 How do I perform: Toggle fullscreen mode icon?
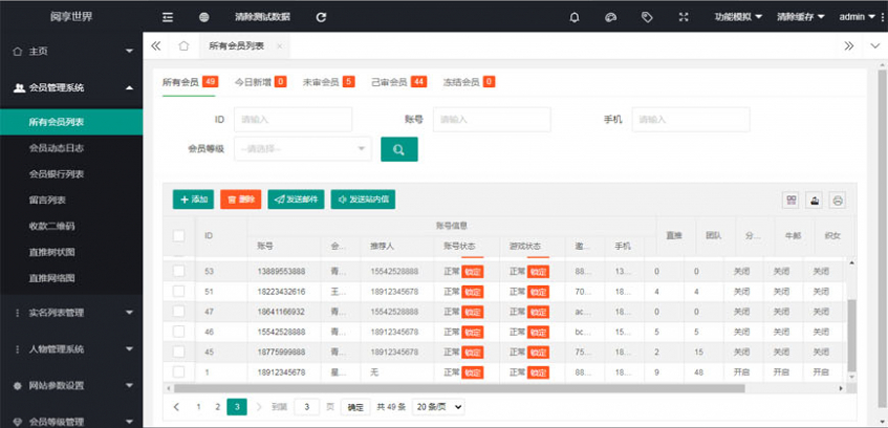(x=684, y=17)
